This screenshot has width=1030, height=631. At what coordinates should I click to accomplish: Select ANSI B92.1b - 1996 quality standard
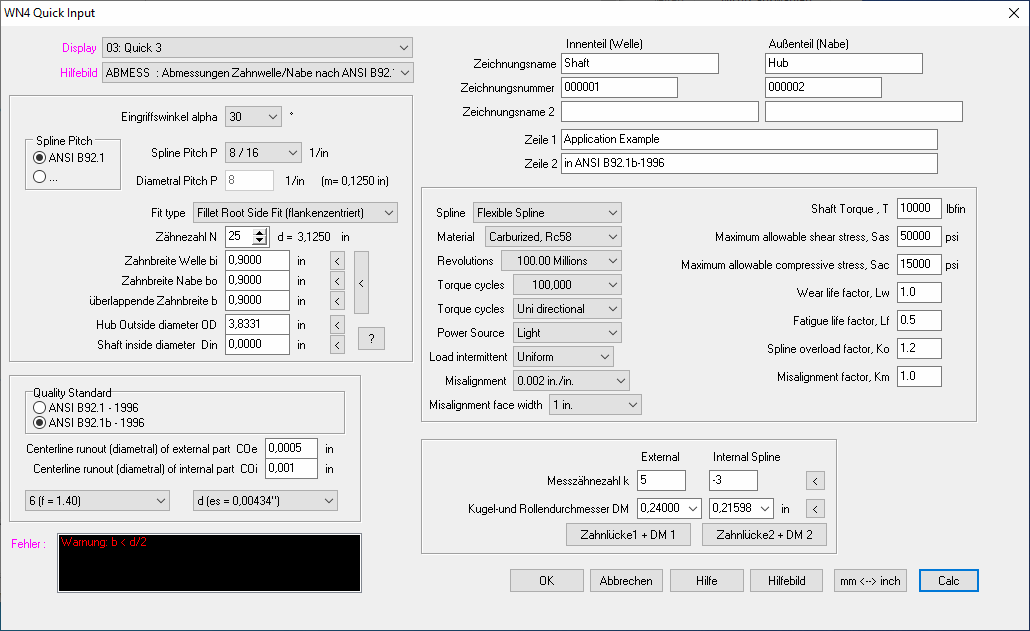(40, 421)
